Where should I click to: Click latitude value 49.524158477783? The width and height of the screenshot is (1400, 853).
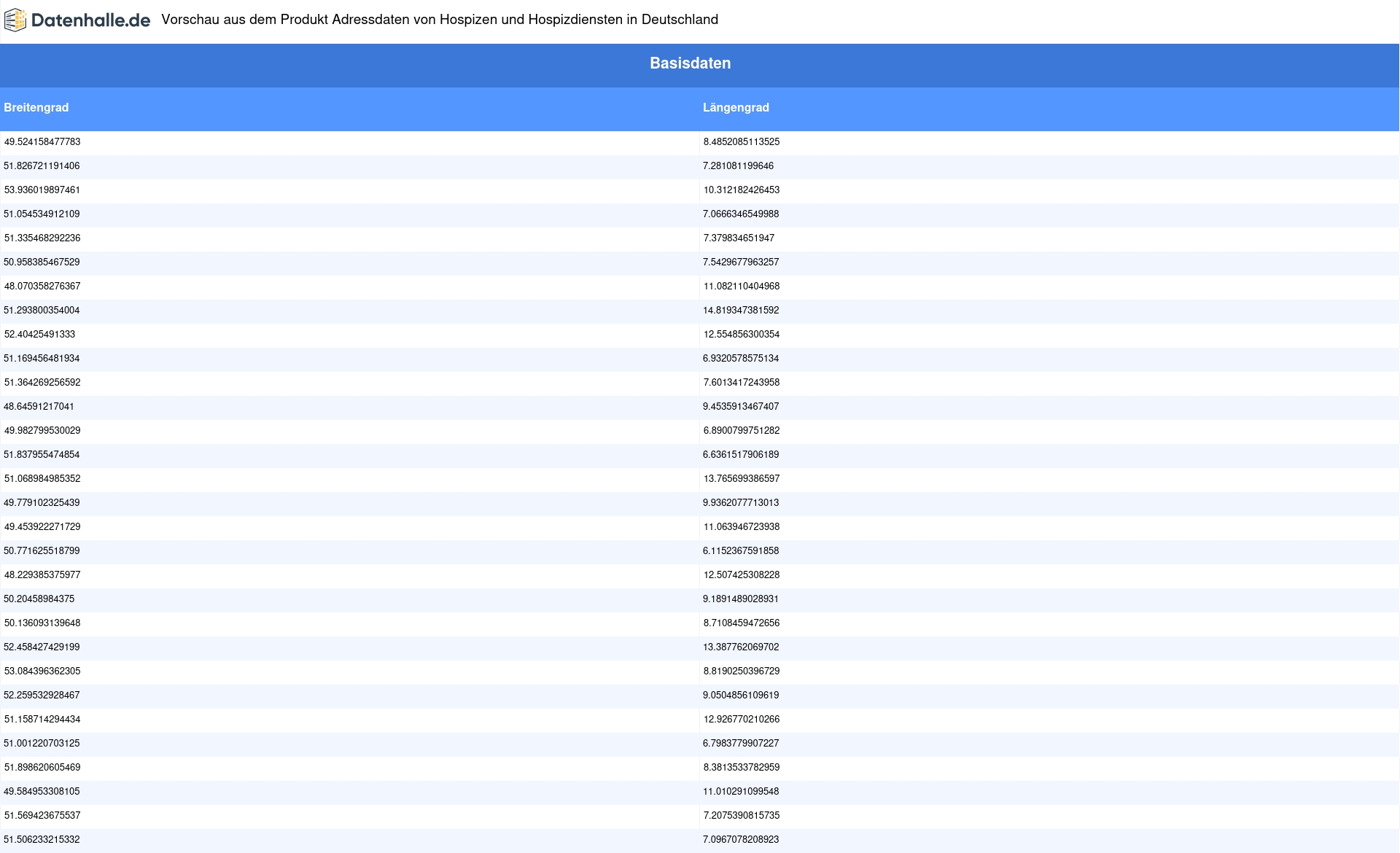point(42,142)
